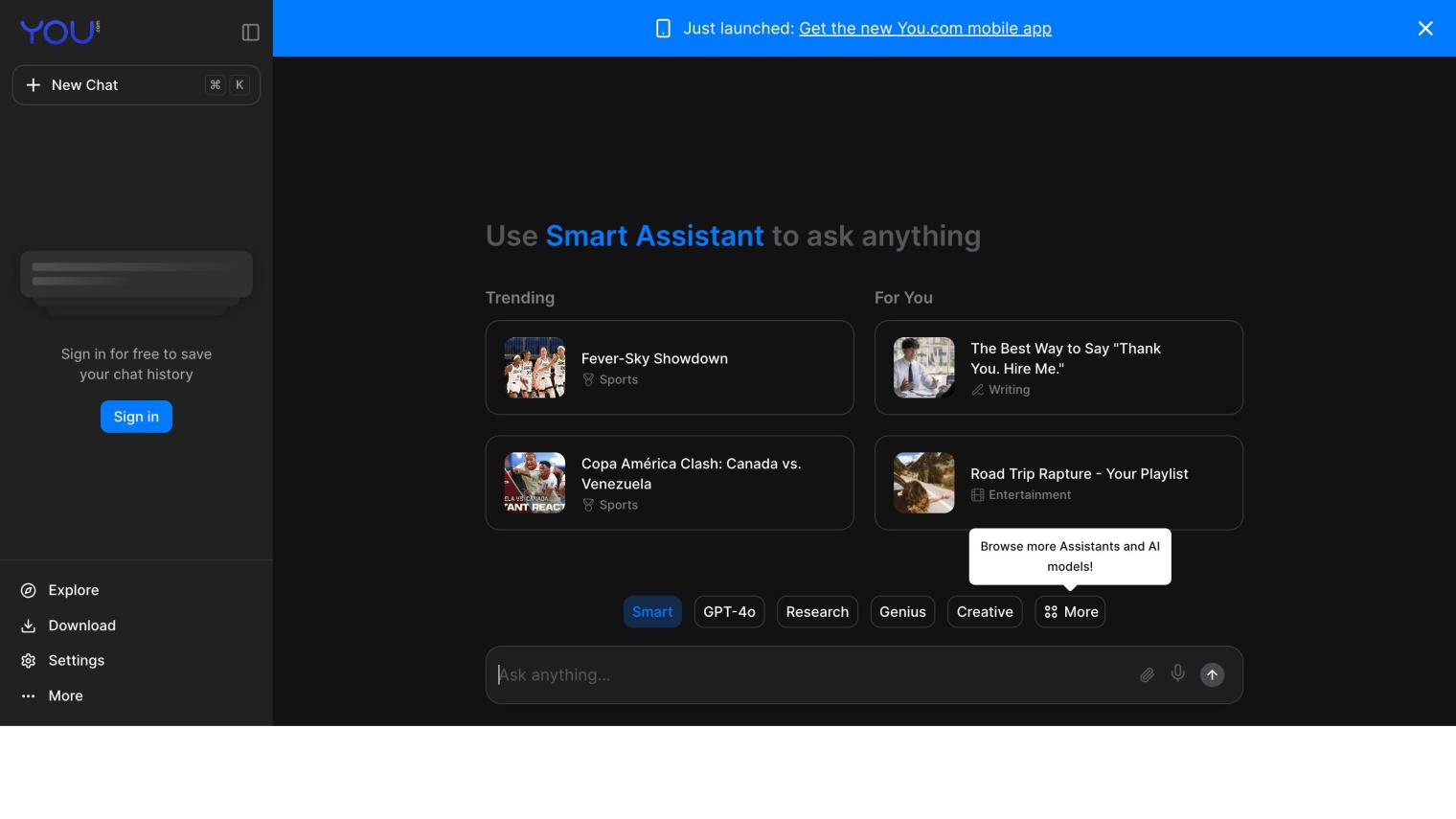Viewport: 1456px width, 819px height.
Task: Open Road Trip Rapture - Your Playlist
Action: click(1058, 483)
